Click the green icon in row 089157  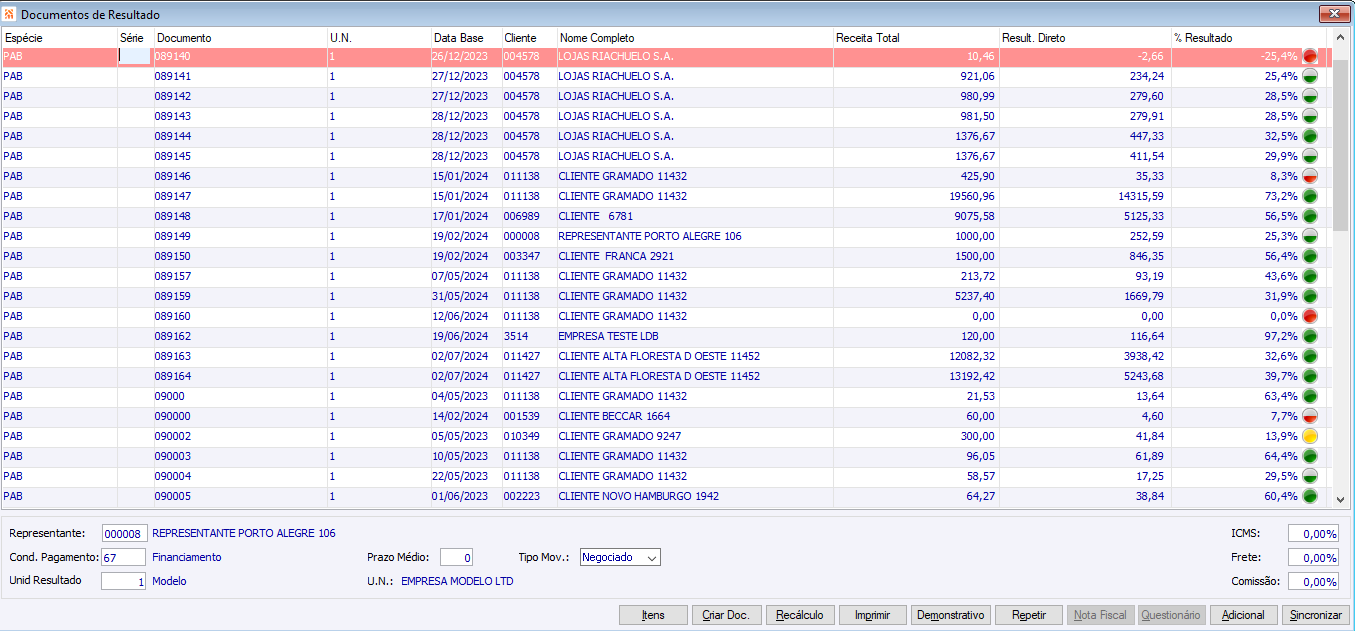[1310, 276]
